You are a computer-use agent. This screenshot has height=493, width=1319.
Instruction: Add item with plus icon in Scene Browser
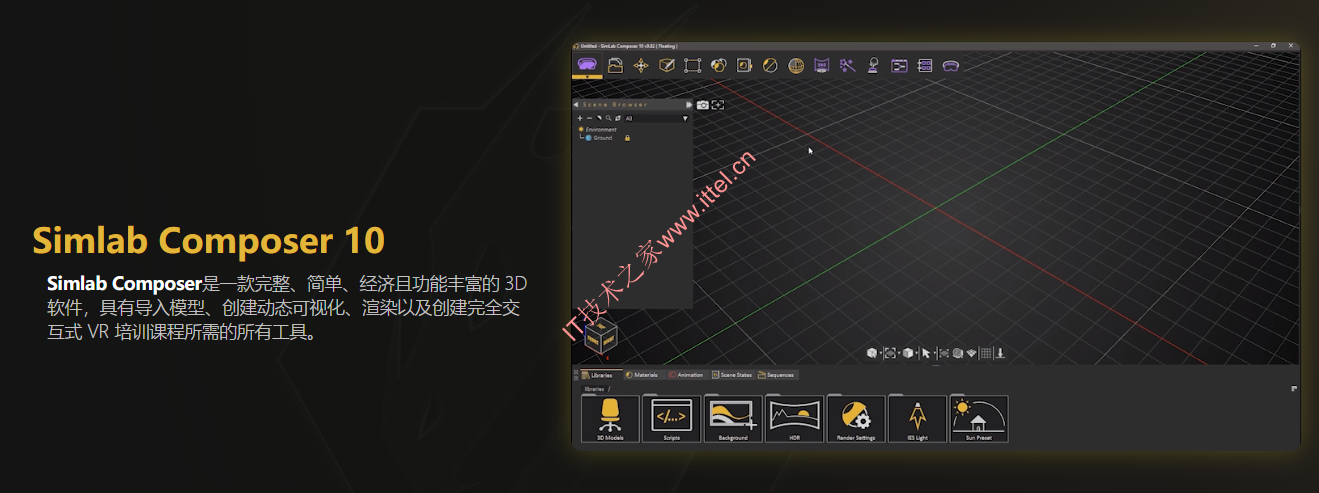[x=580, y=118]
